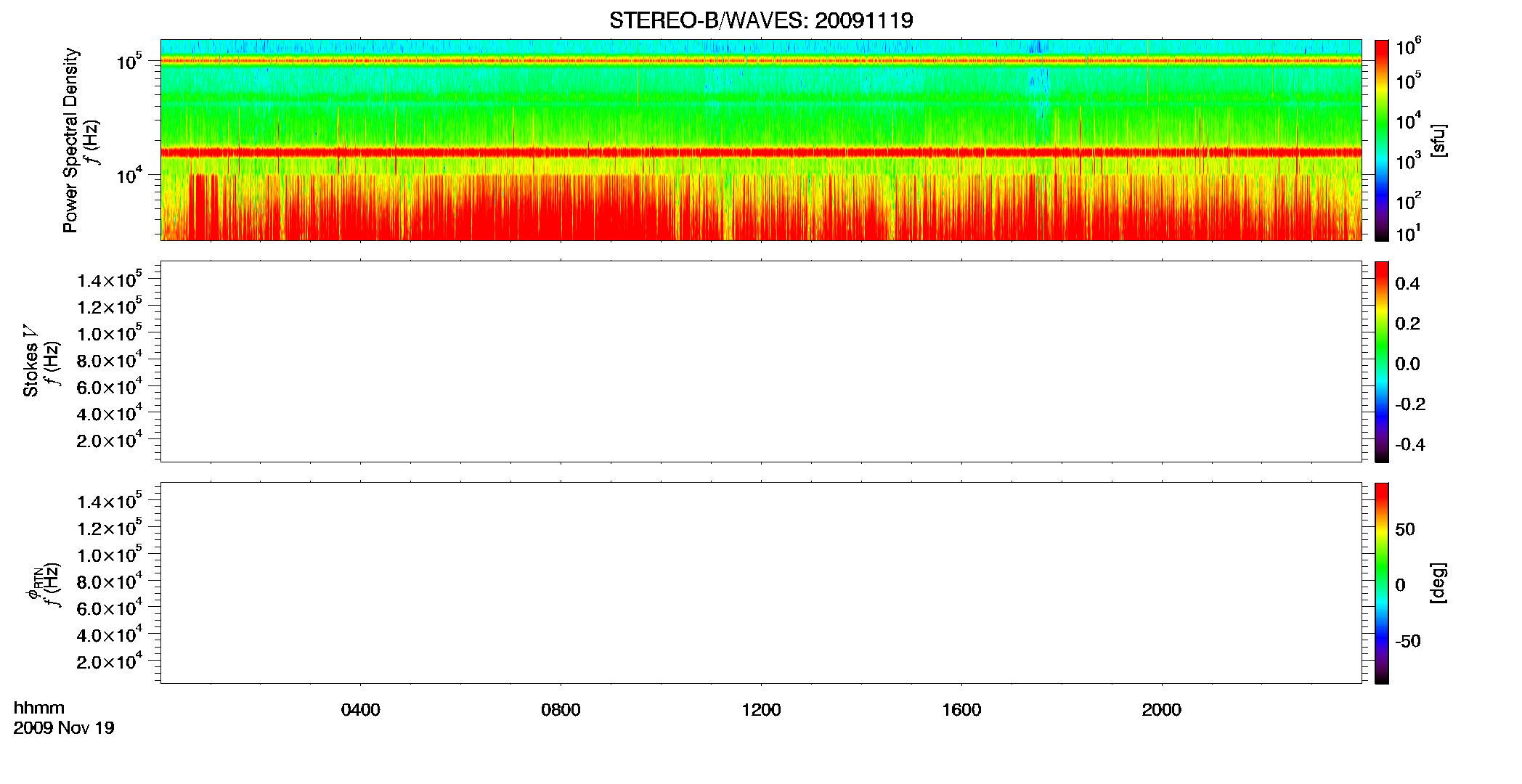Click the empty phi RTN plot panel
The width and height of the screenshot is (1522, 784).
(761, 583)
